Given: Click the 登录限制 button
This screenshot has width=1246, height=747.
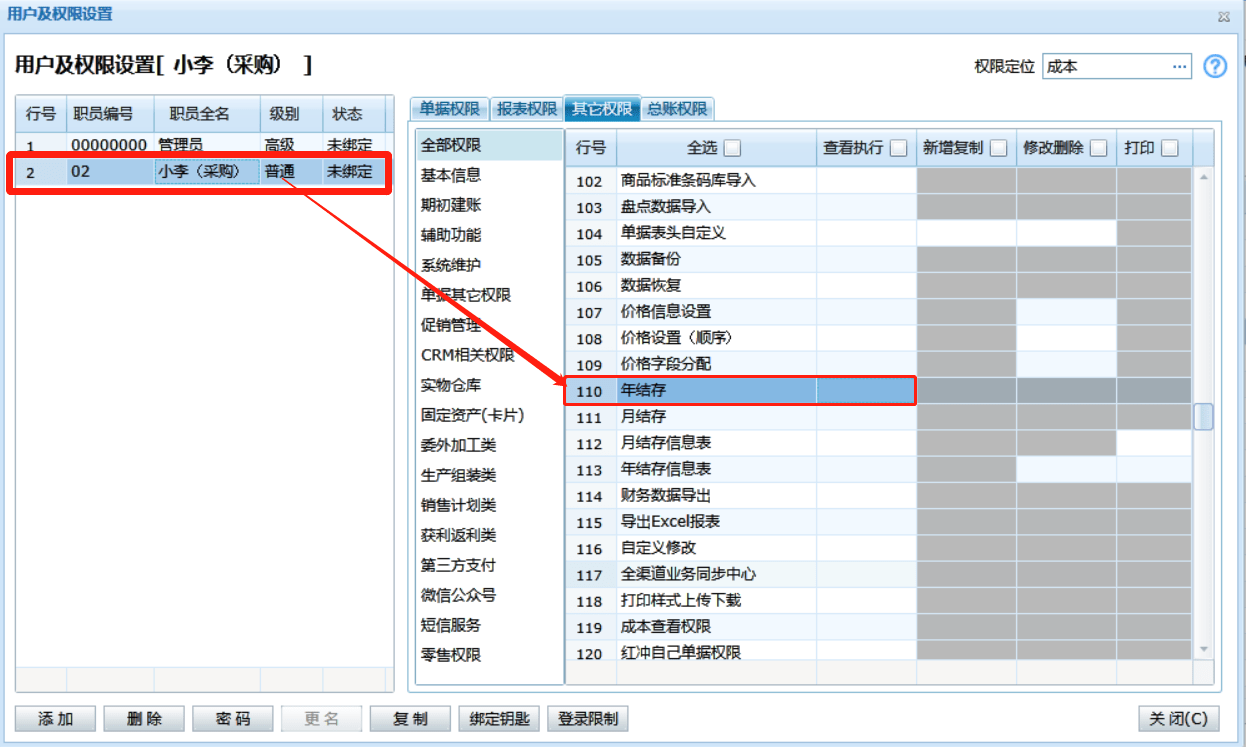Looking at the screenshot, I should click(588, 719).
